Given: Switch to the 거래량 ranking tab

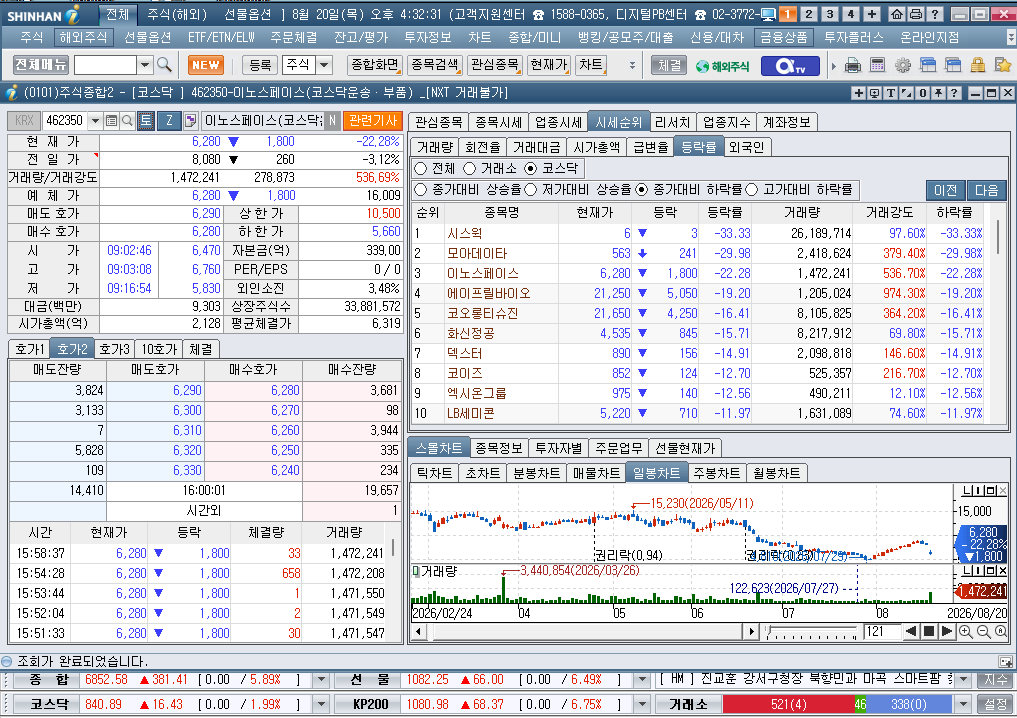Looking at the screenshot, I should pos(435,147).
